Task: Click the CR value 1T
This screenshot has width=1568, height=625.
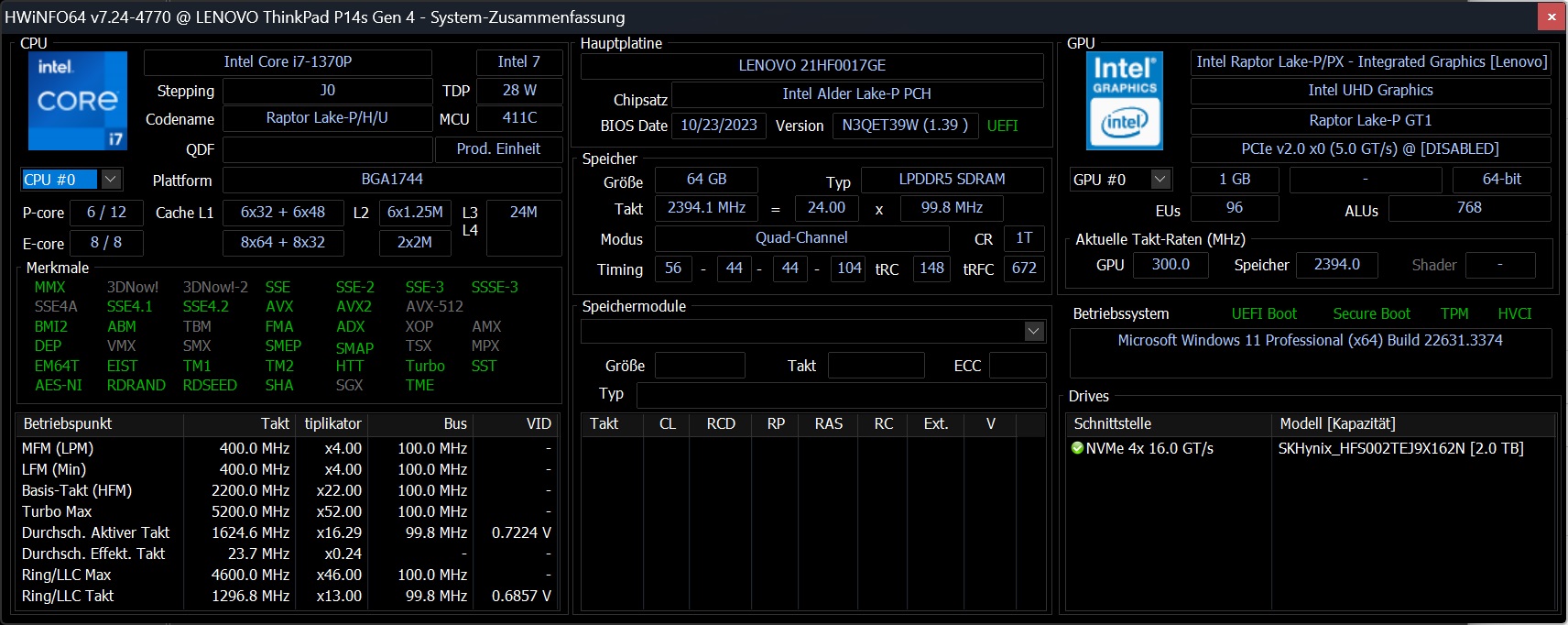Action: click(1024, 238)
